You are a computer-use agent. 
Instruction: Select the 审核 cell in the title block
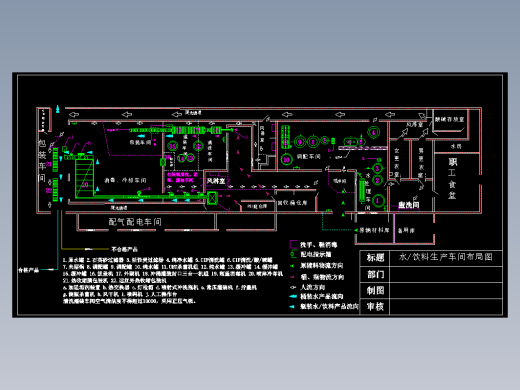[375, 307]
